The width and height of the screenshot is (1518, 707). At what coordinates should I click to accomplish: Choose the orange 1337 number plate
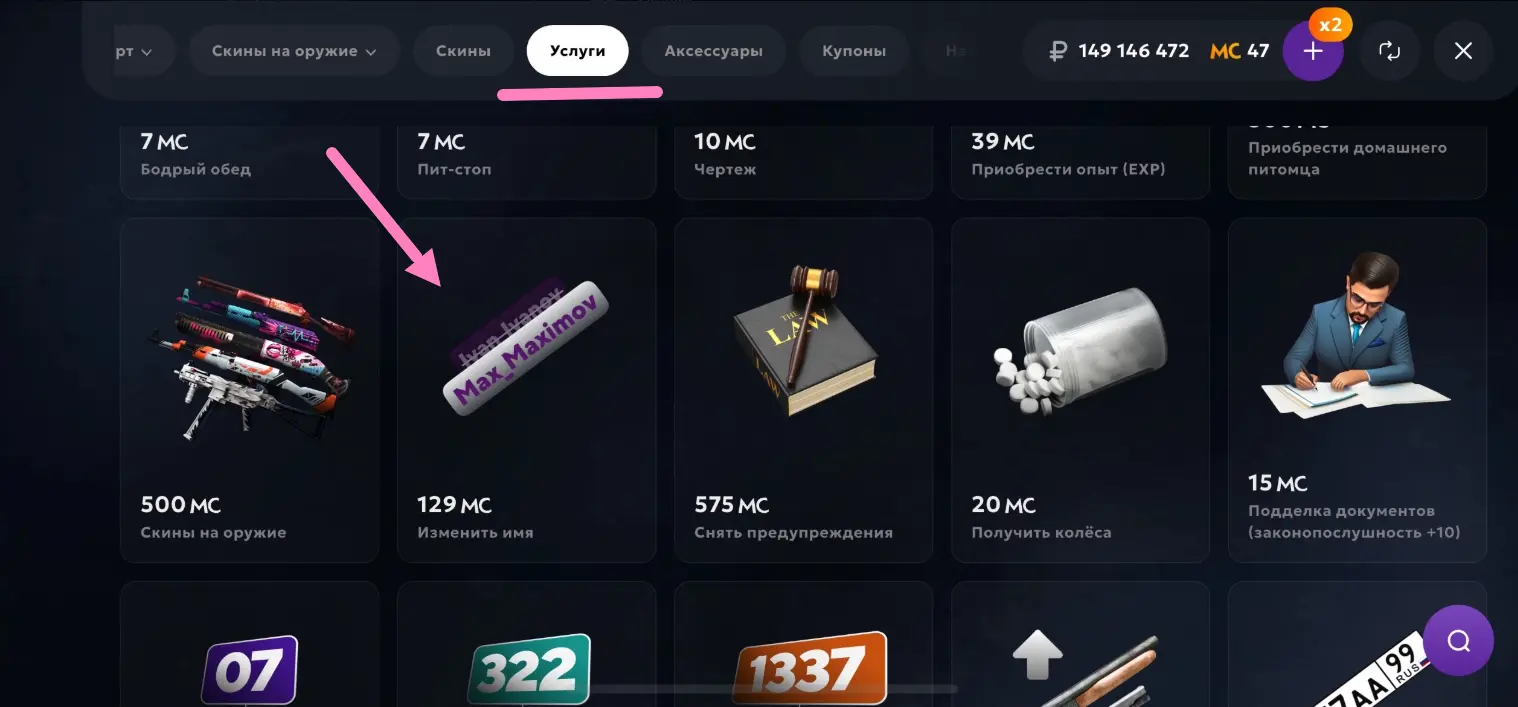(x=808, y=667)
